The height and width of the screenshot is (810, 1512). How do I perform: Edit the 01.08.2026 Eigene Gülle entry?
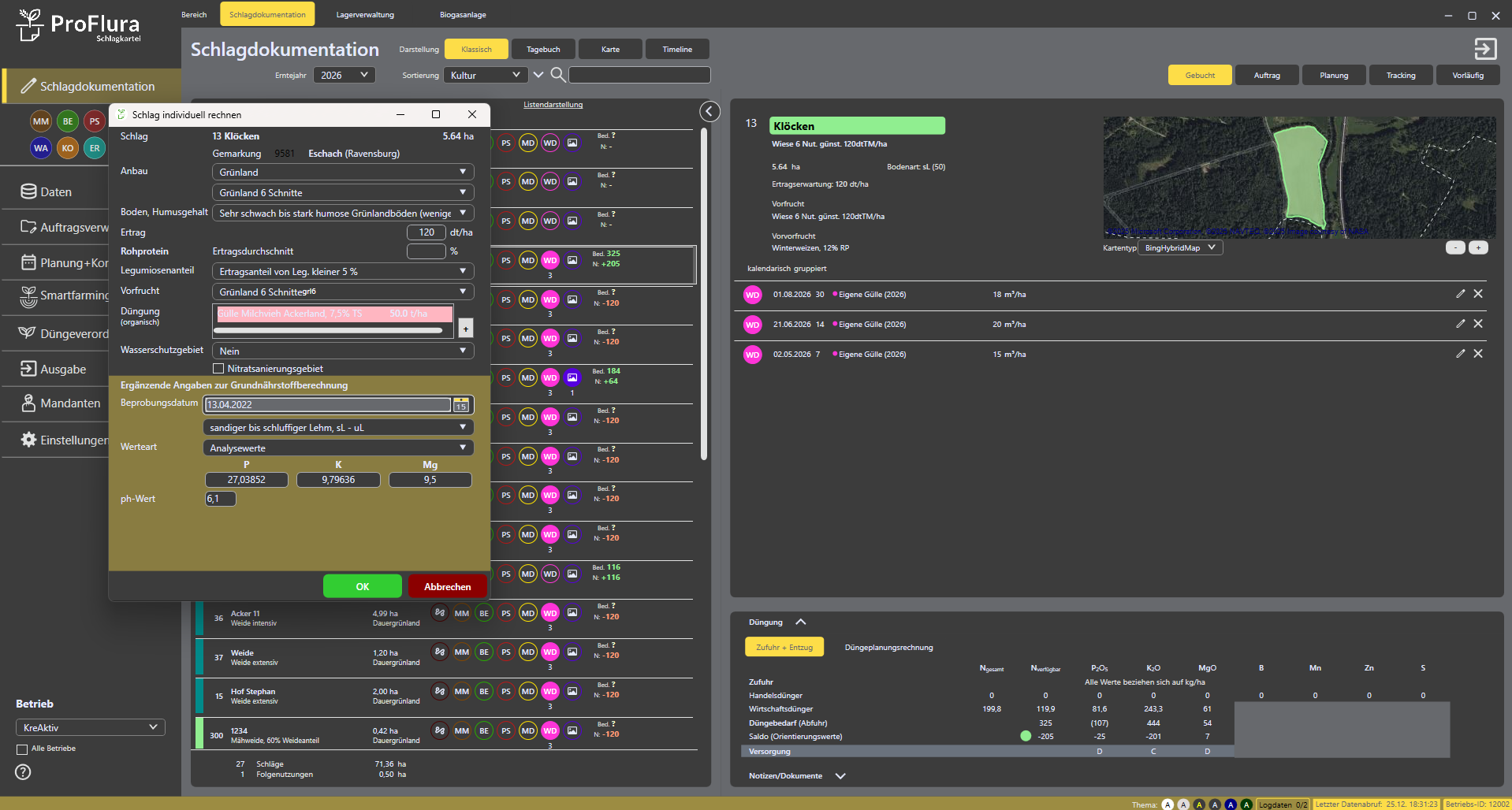tap(1460, 294)
